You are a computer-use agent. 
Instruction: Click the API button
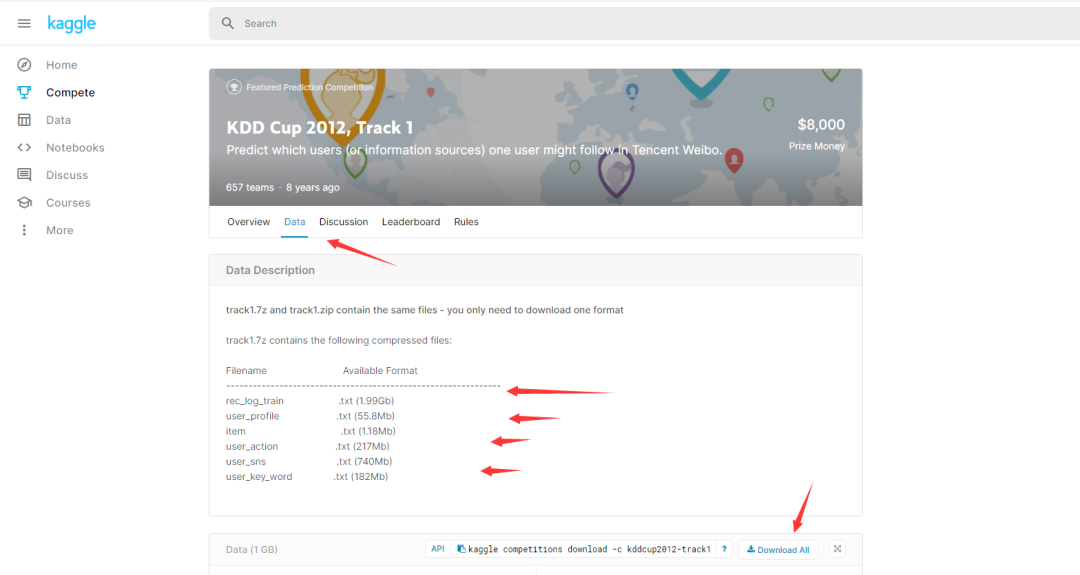[437, 549]
